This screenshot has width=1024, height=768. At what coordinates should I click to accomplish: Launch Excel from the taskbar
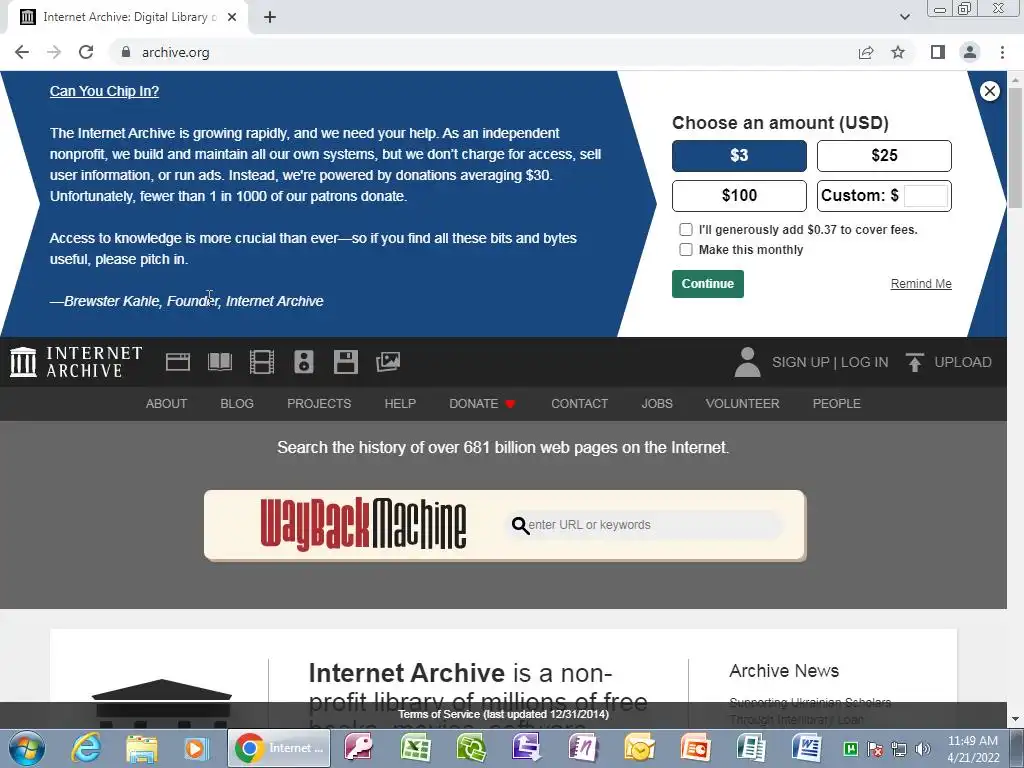tap(415, 748)
